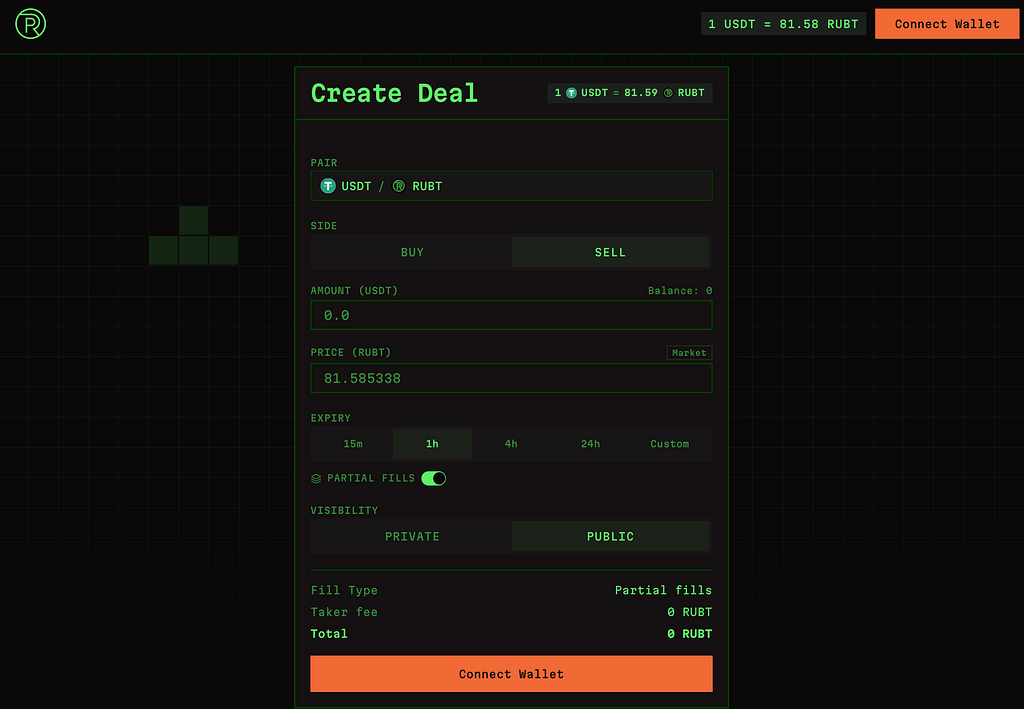Viewport: 1024px width, 709px height.
Task: Click Connect Wallet in the top header
Action: click(x=947, y=24)
